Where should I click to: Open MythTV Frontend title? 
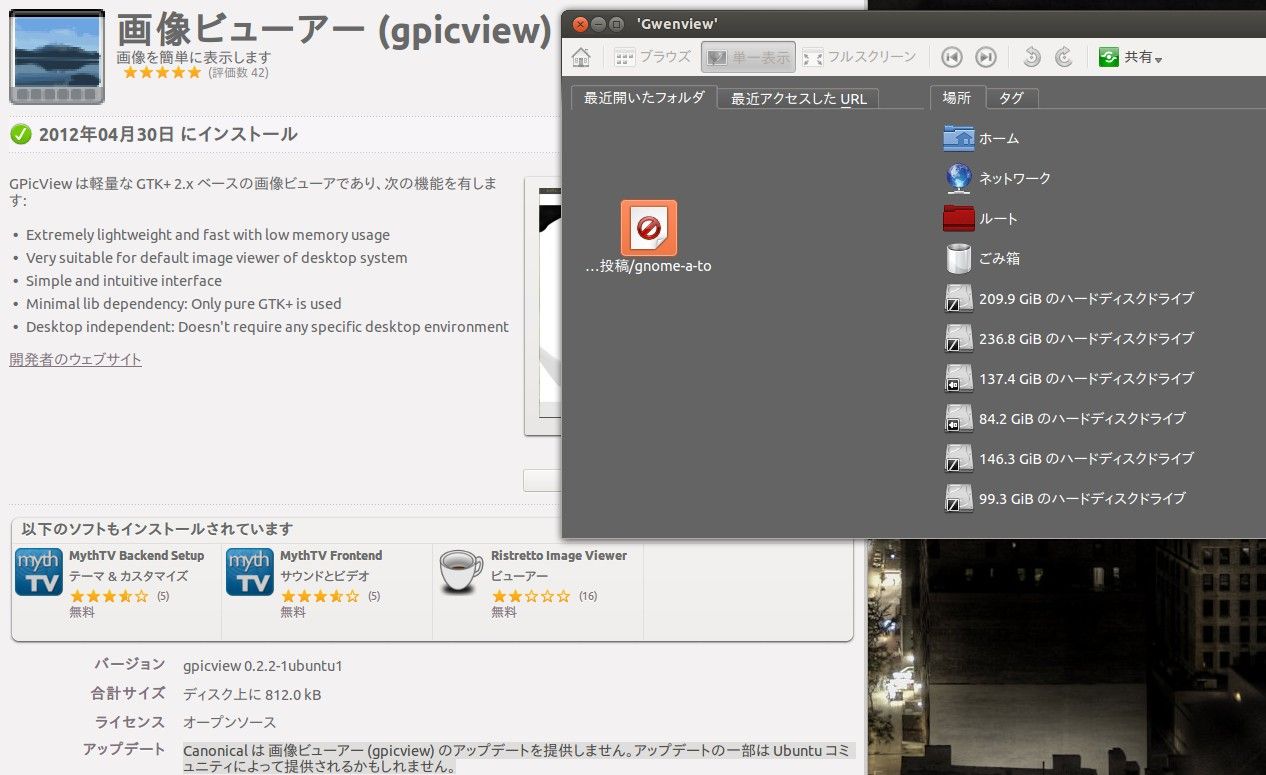[x=331, y=556]
